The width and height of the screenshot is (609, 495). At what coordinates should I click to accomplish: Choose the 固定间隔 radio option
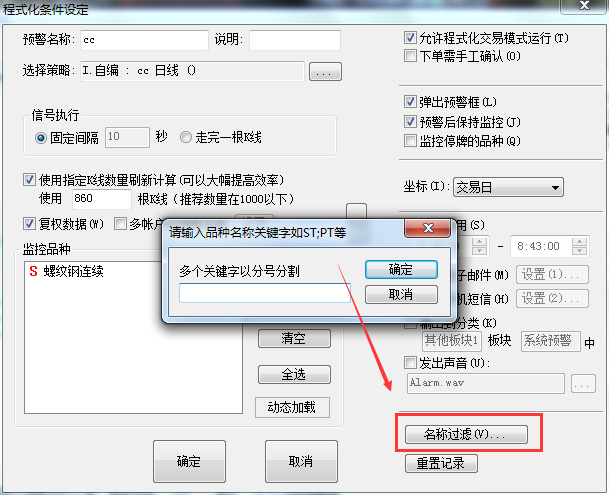pyautogui.click(x=41, y=138)
